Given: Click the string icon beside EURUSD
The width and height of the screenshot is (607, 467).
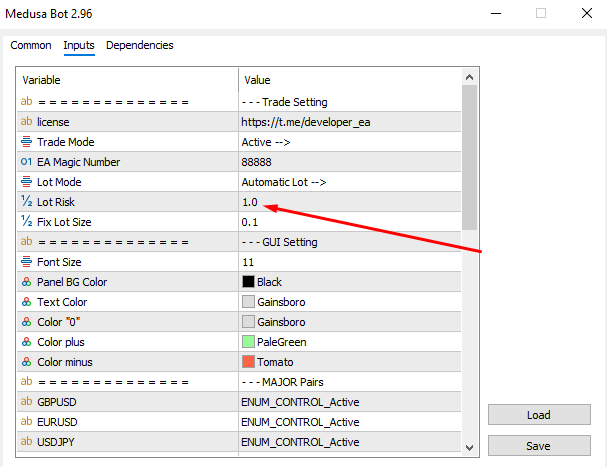Looking at the screenshot, I should 26,422.
